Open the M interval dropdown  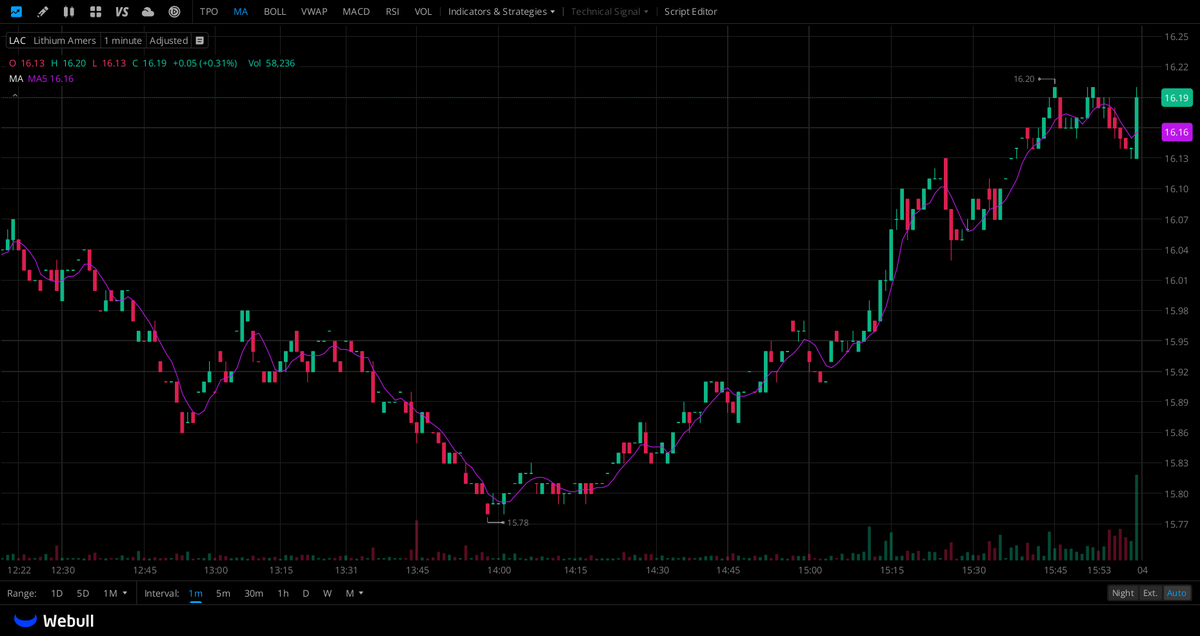(354, 593)
